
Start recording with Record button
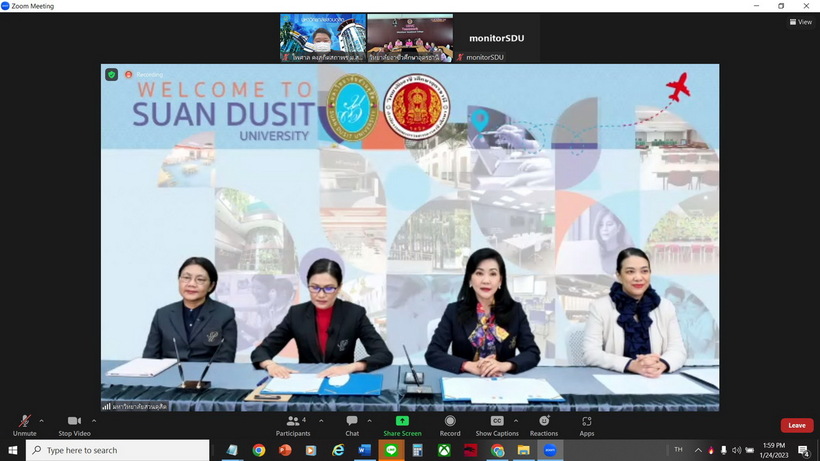(x=450, y=425)
